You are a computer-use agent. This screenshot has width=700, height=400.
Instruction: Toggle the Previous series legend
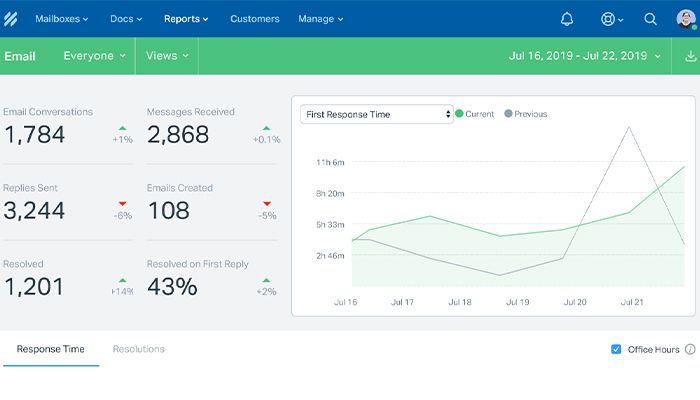click(x=526, y=114)
